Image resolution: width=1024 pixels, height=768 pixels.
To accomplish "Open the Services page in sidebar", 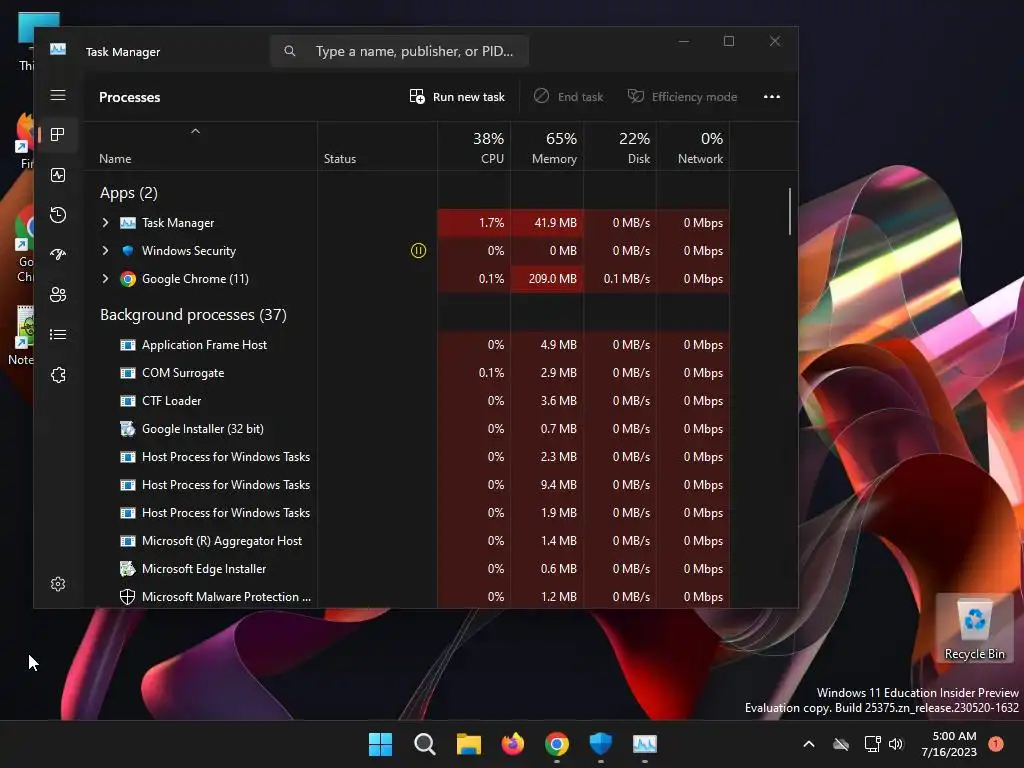I will 58,375.
